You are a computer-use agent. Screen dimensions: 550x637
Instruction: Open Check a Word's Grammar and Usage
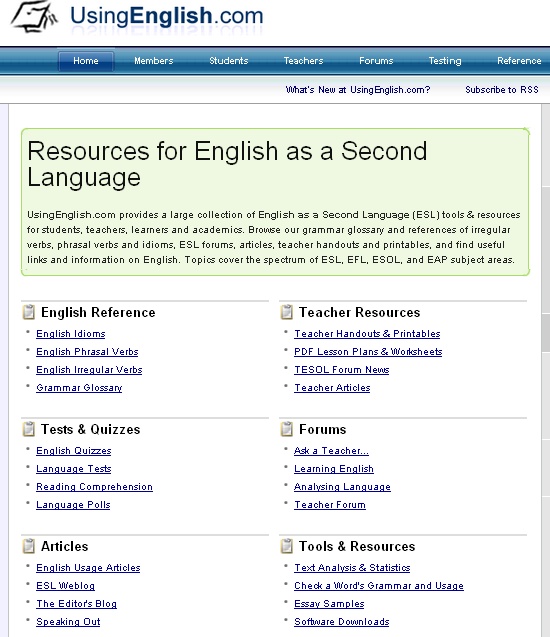[x=379, y=586]
